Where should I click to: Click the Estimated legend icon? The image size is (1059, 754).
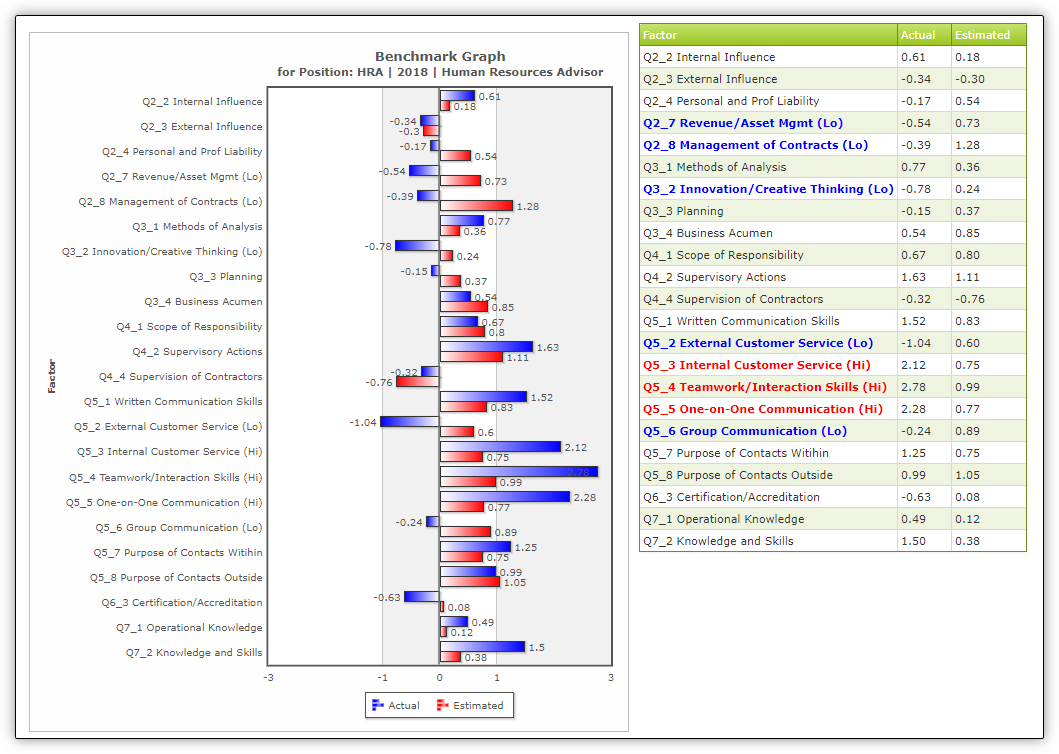(442, 705)
